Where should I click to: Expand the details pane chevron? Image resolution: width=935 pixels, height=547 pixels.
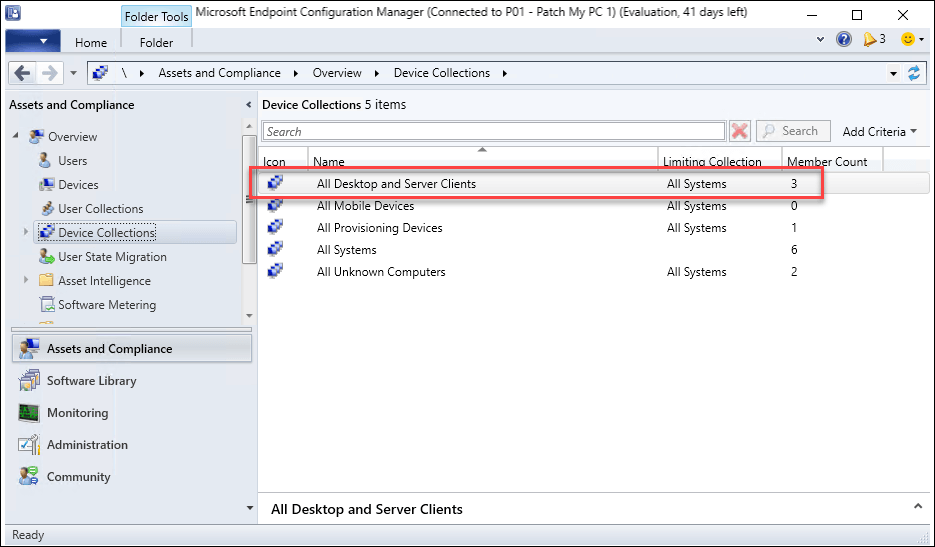[x=918, y=506]
